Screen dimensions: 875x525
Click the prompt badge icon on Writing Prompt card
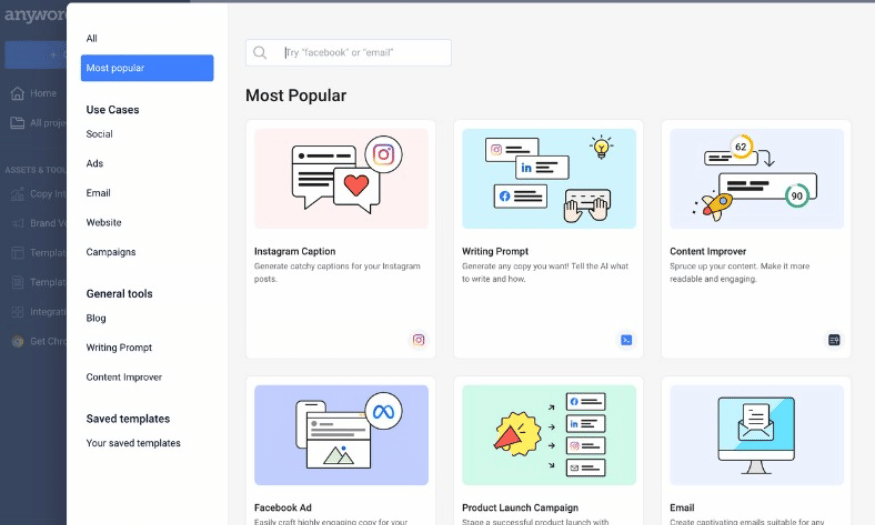pyautogui.click(x=626, y=340)
